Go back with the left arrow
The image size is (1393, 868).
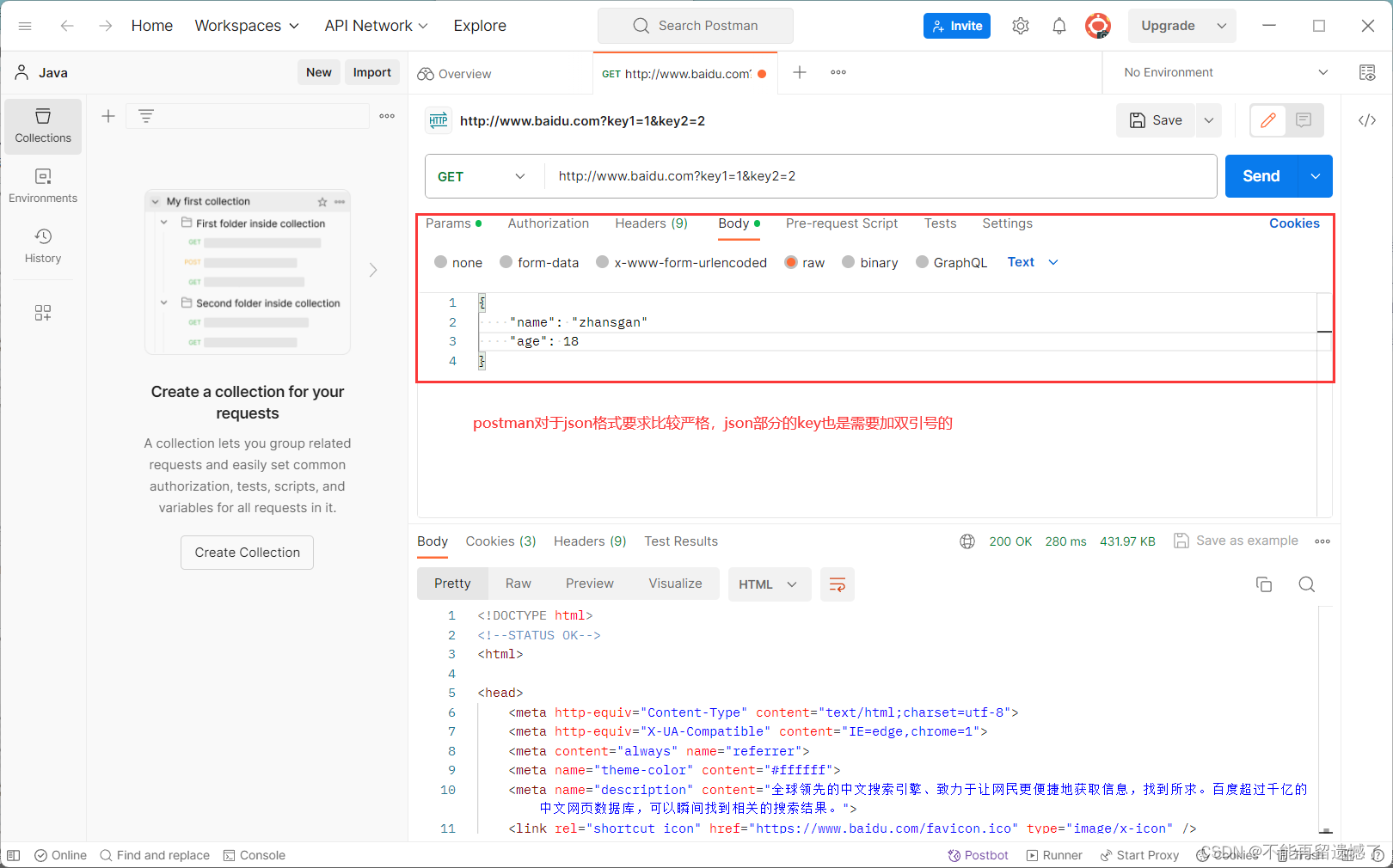click(x=67, y=26)
